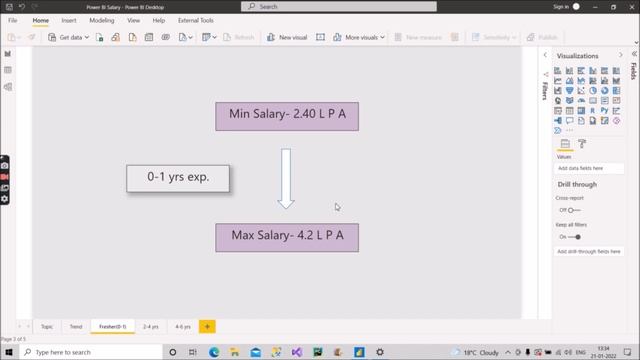Collapse the ribbon using the small chevron
Viewport: 640px width, 360px height.
[636, 42]
